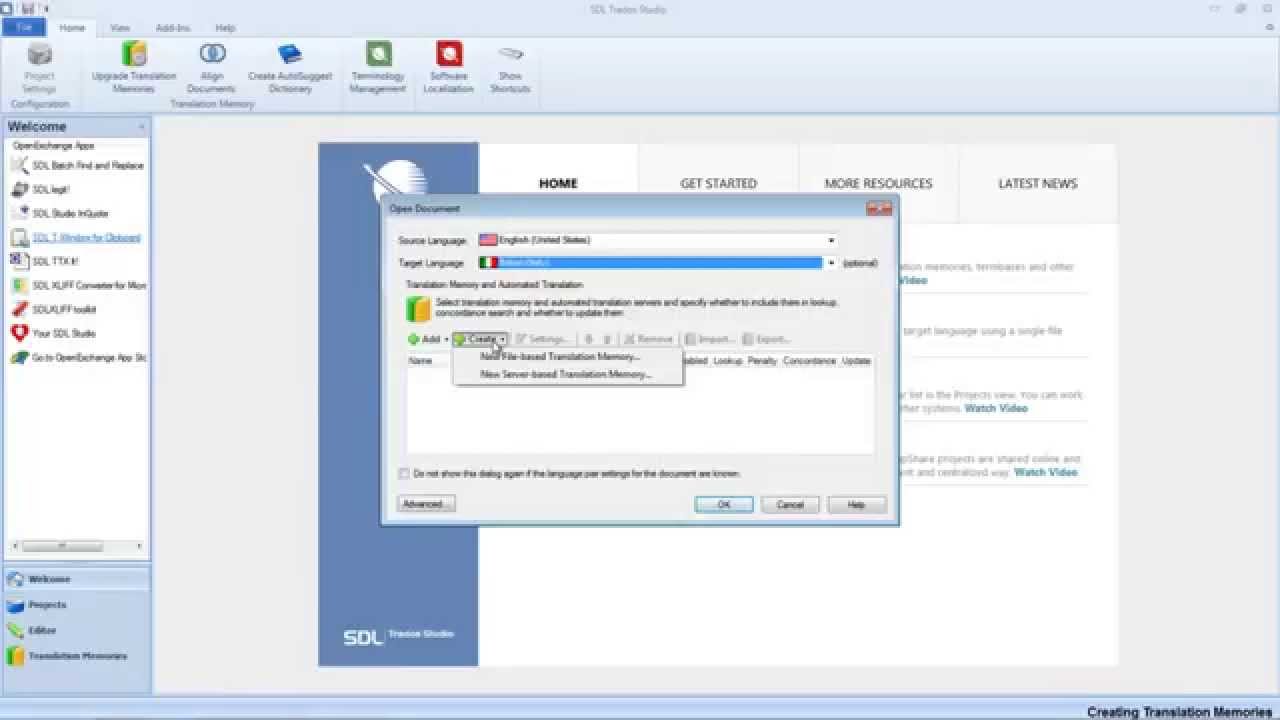Check Do not show this dialog again

pos(404,473)
